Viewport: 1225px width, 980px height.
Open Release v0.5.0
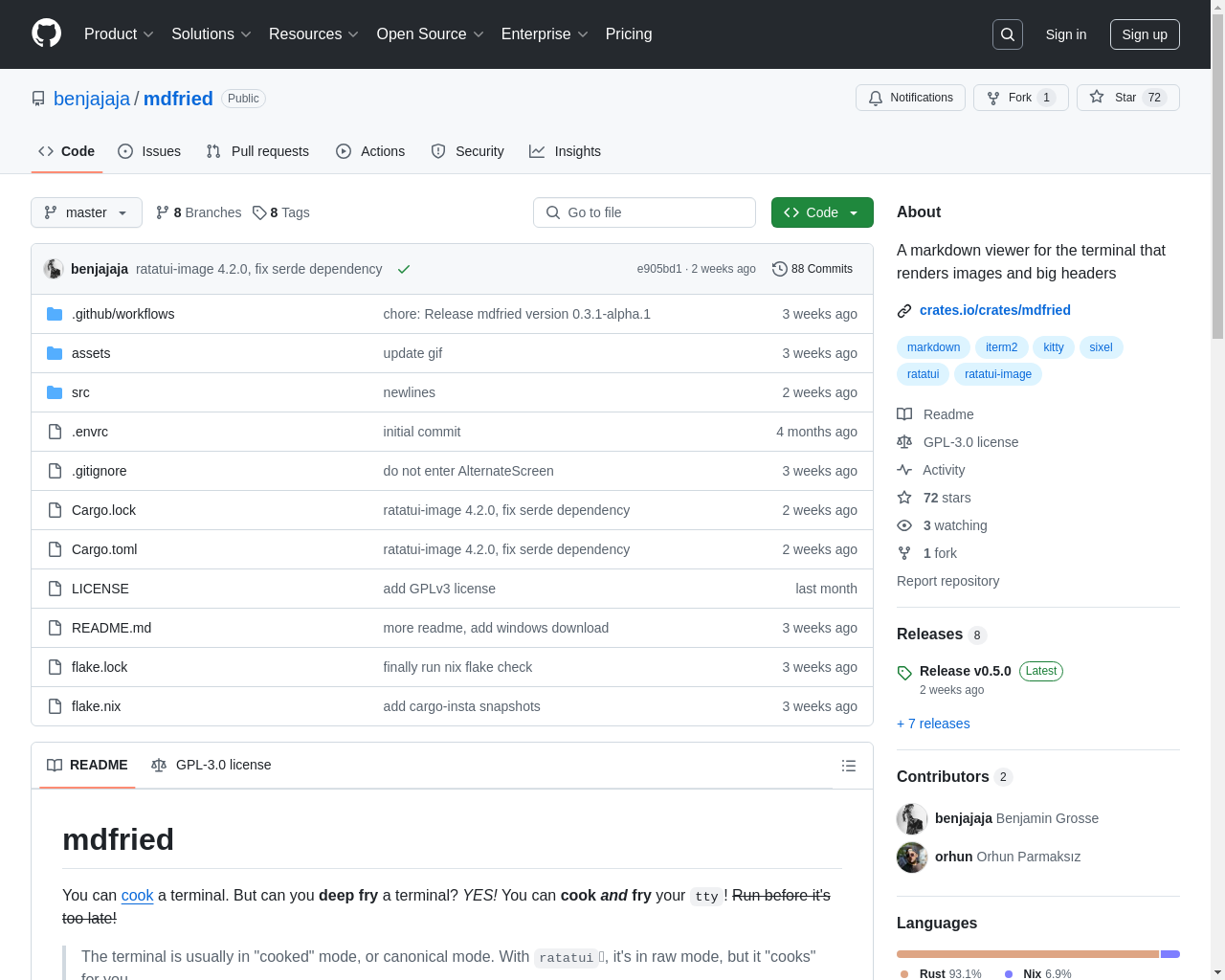click(x=965, y=671)
